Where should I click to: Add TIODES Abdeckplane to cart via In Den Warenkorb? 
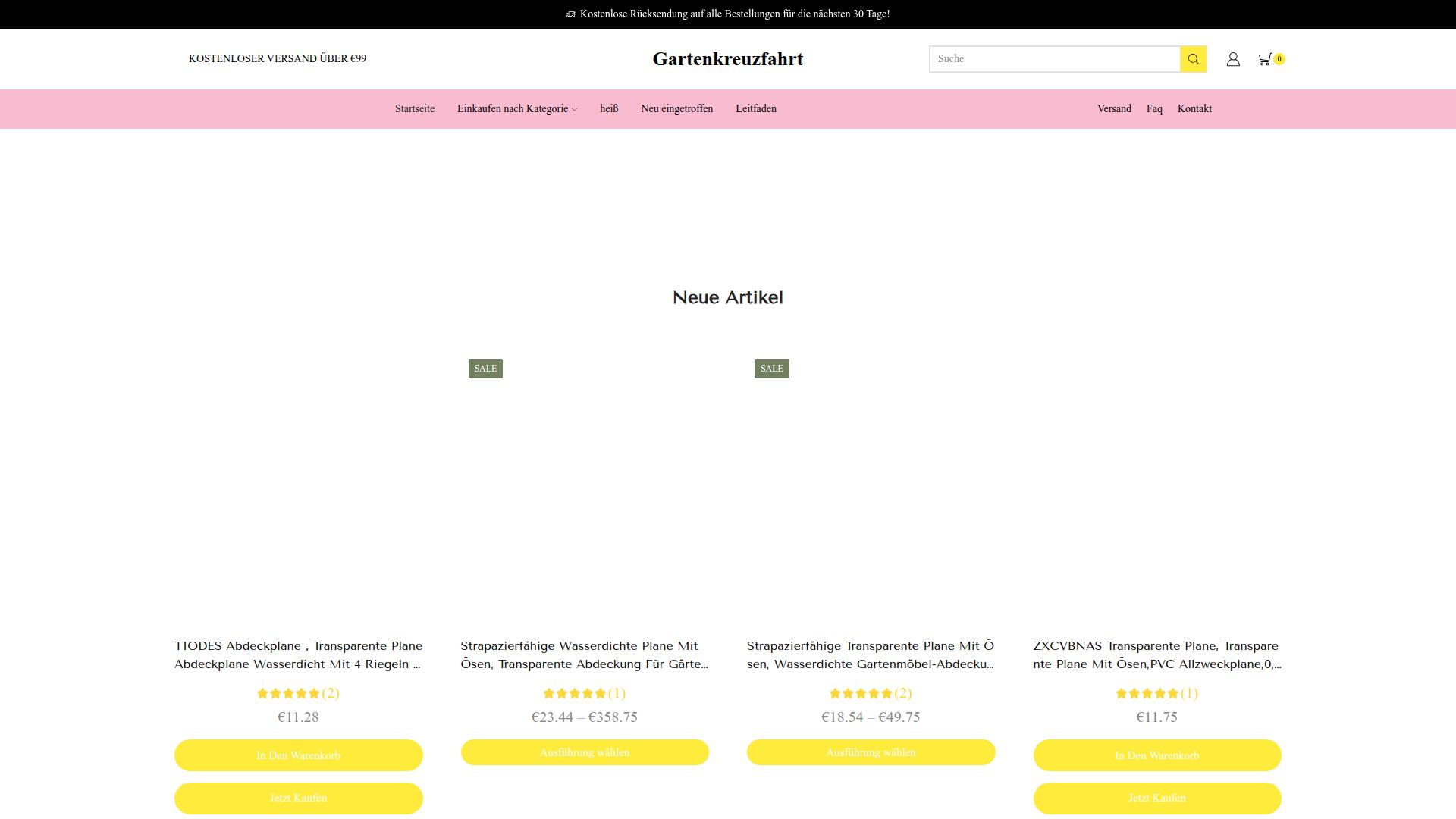(298, 755)
